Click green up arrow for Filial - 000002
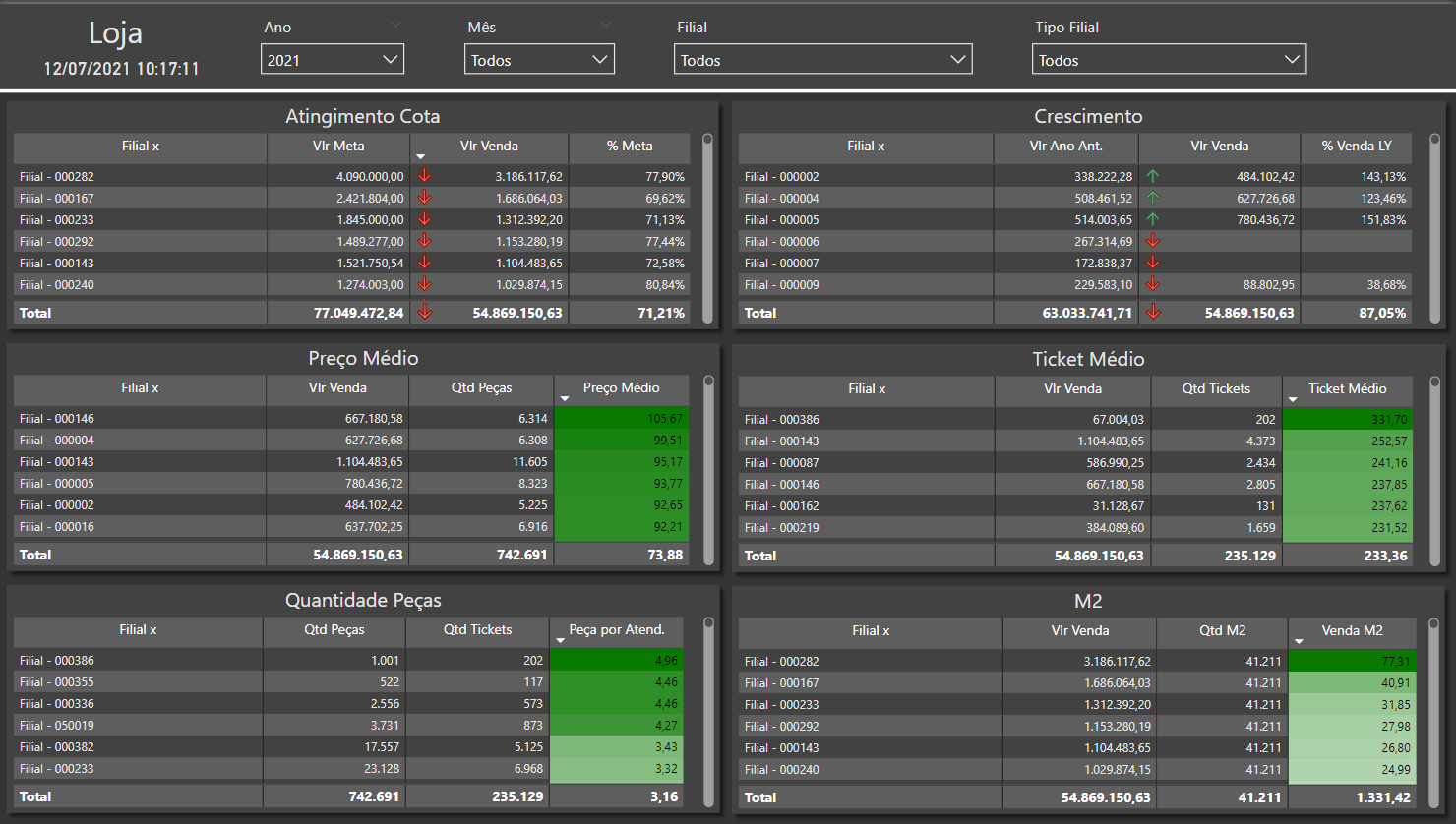This screenshot has height=824, width=1456. click(x=1153, y=176)
